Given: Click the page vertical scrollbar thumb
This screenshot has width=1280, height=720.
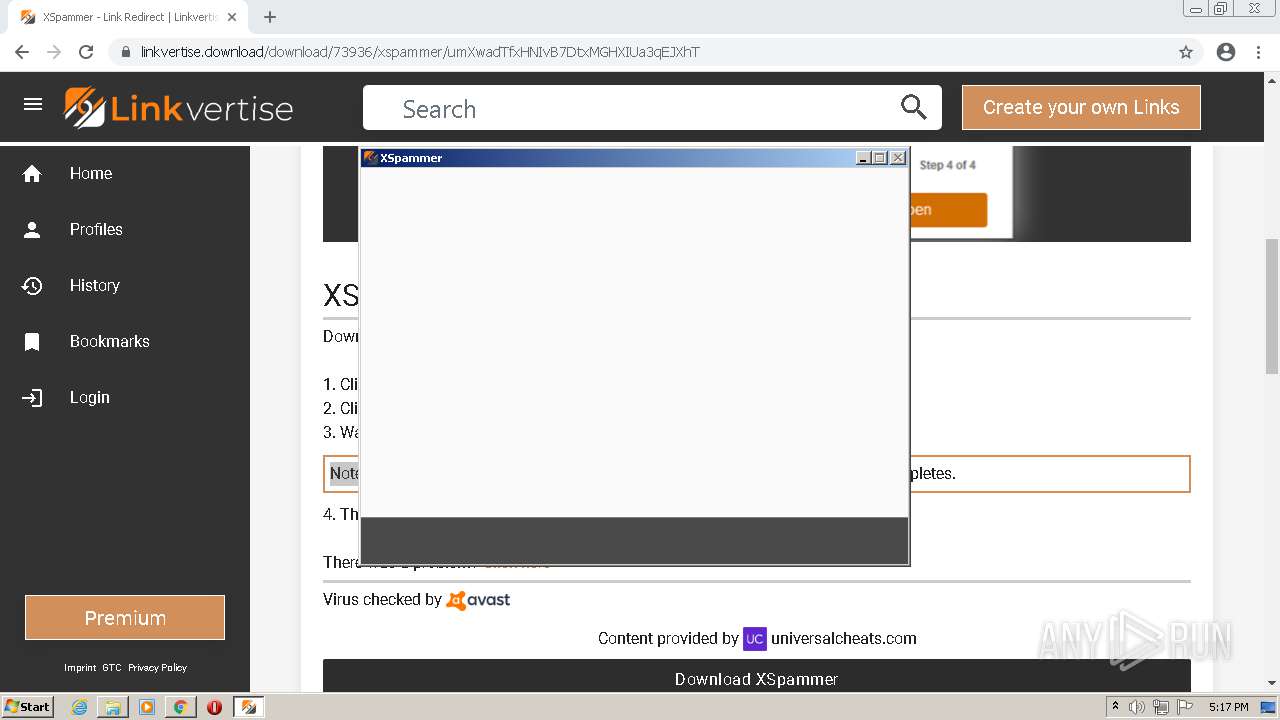Looking at the screenshot, I should point(1272,306).
